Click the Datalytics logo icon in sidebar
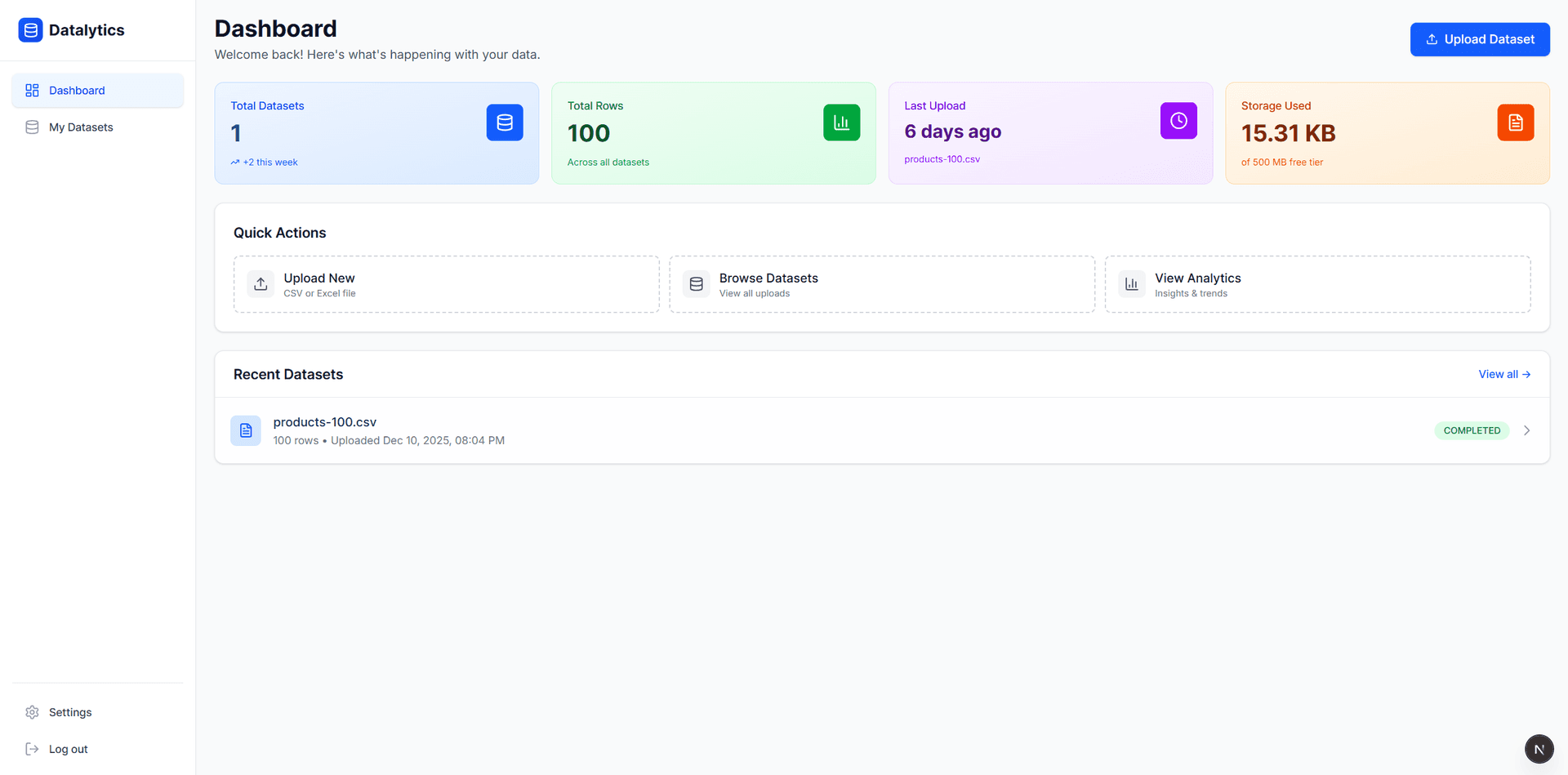The width and height of the screenshot is (1568, 775). pyautogui.click(x=31, y=29)
